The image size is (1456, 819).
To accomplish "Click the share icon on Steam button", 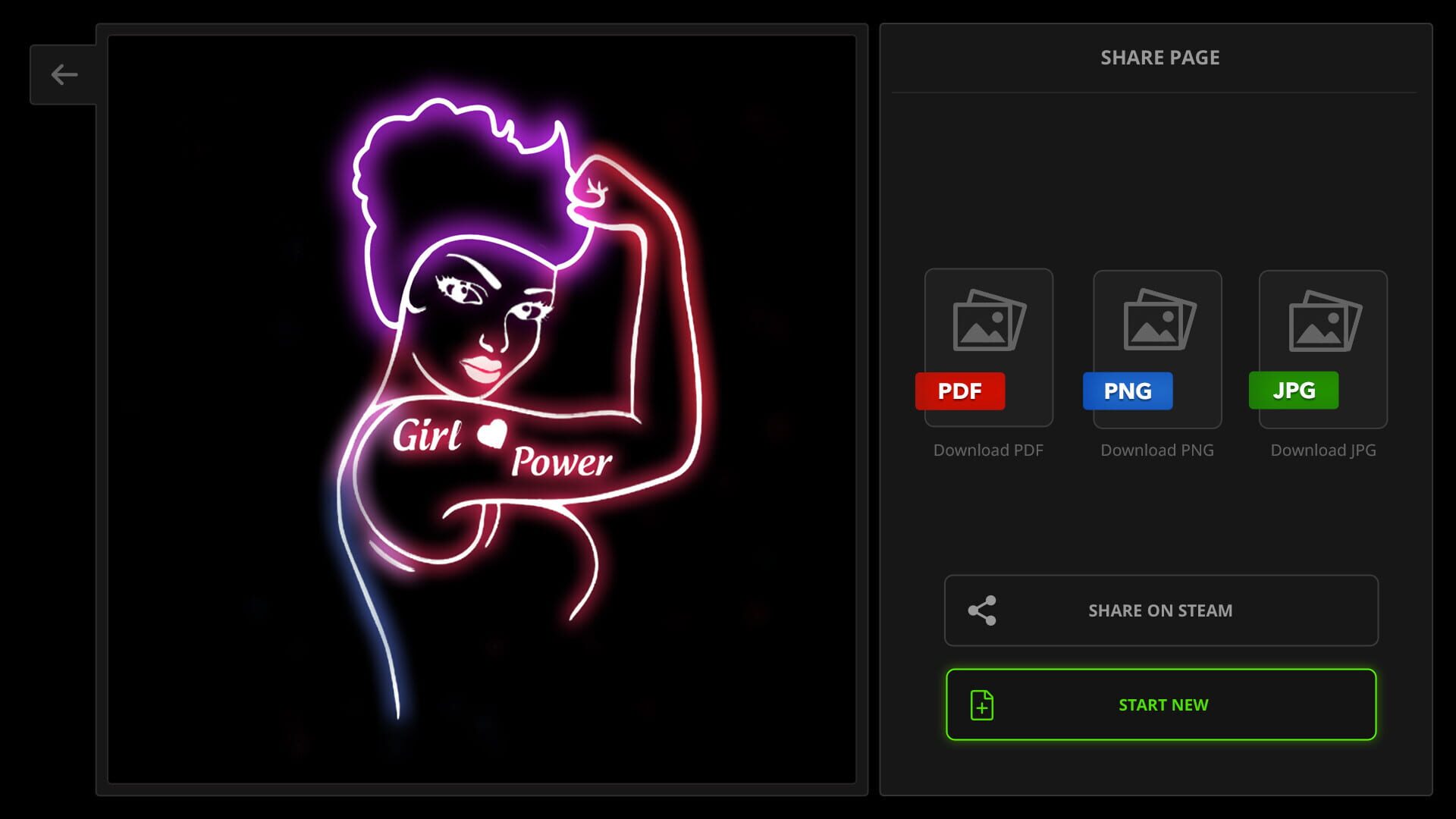I will click(x=984, y=610).
